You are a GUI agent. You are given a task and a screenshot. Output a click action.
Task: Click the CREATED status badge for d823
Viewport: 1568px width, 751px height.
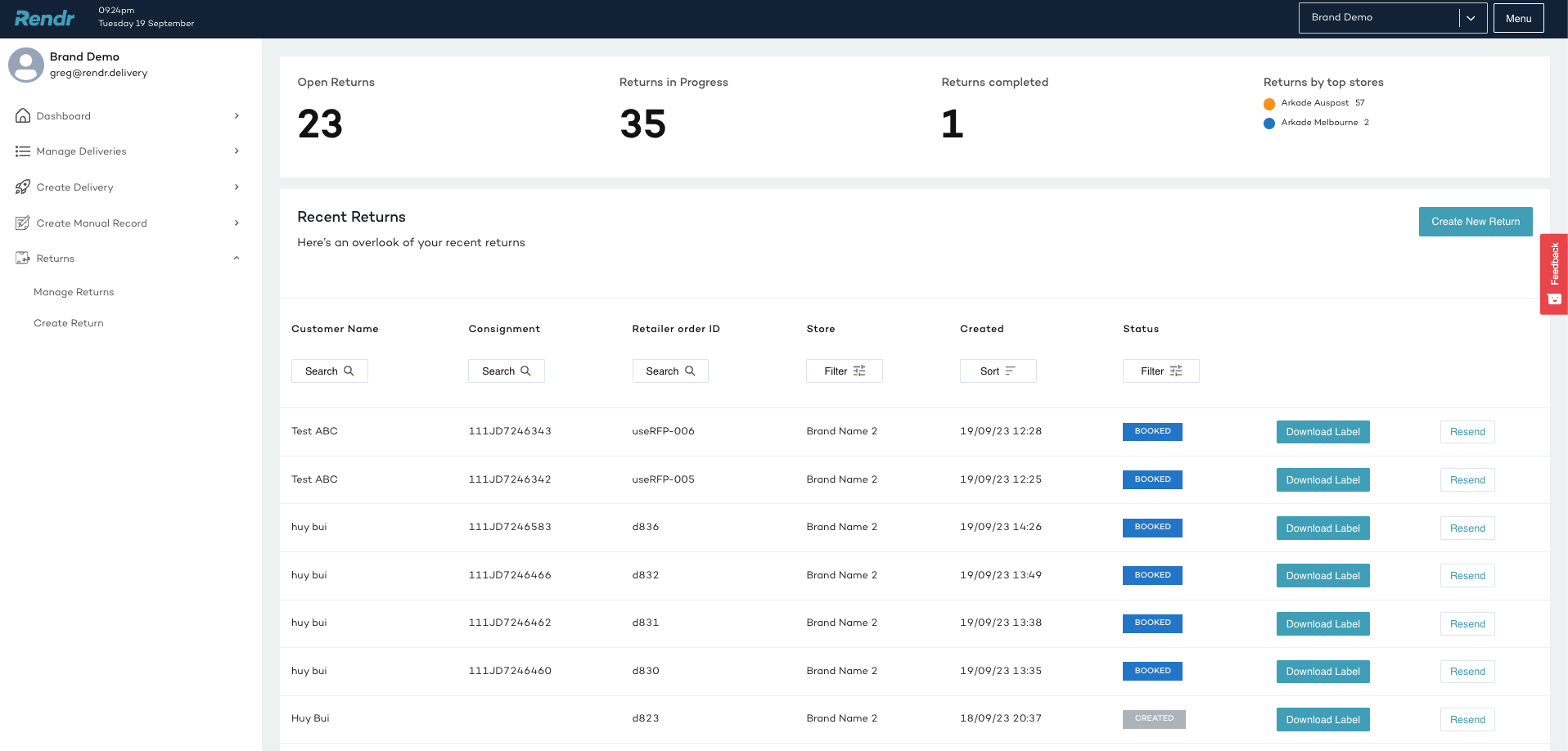pos(1154,718)
